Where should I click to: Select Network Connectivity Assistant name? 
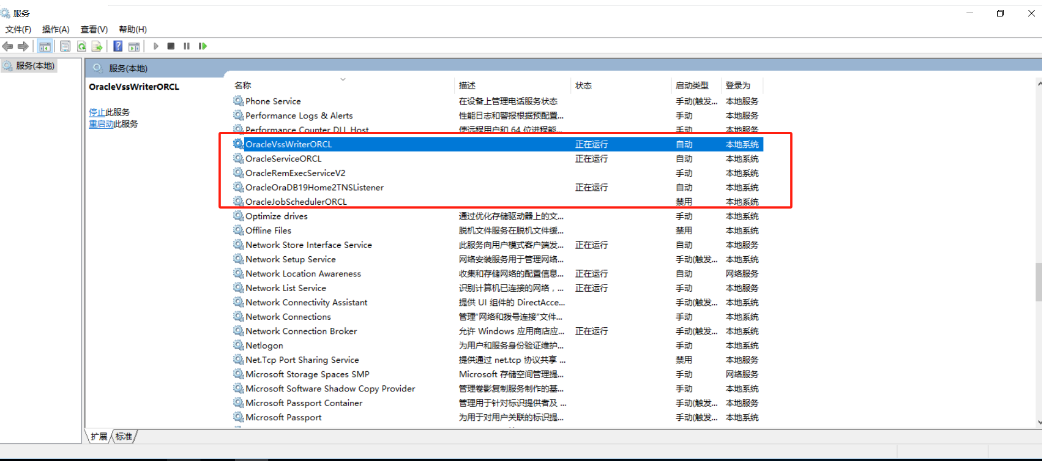[x=306, y=302]
